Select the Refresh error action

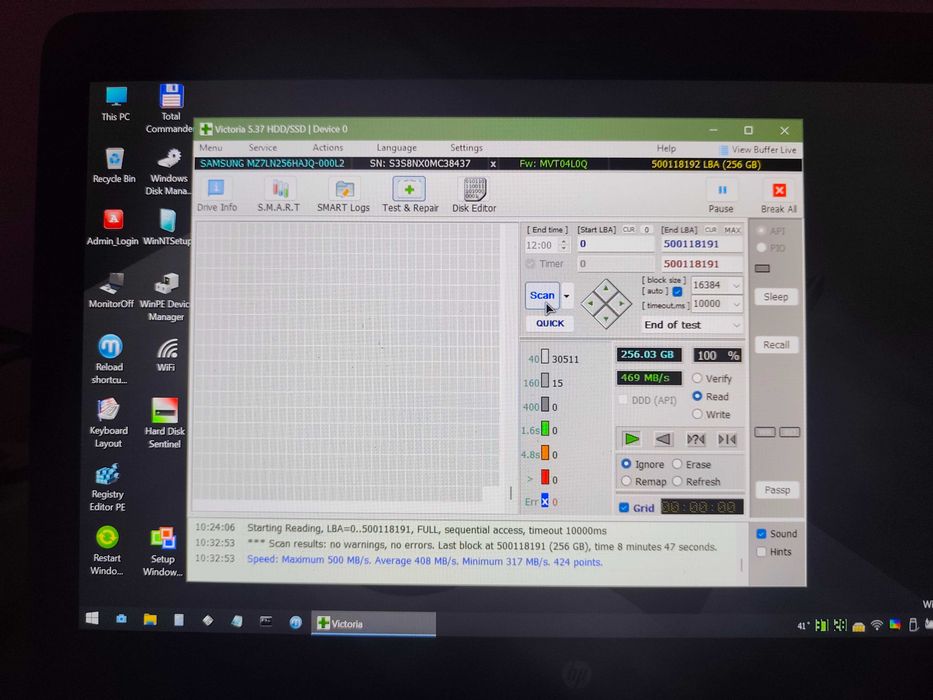tap(696, 482)
